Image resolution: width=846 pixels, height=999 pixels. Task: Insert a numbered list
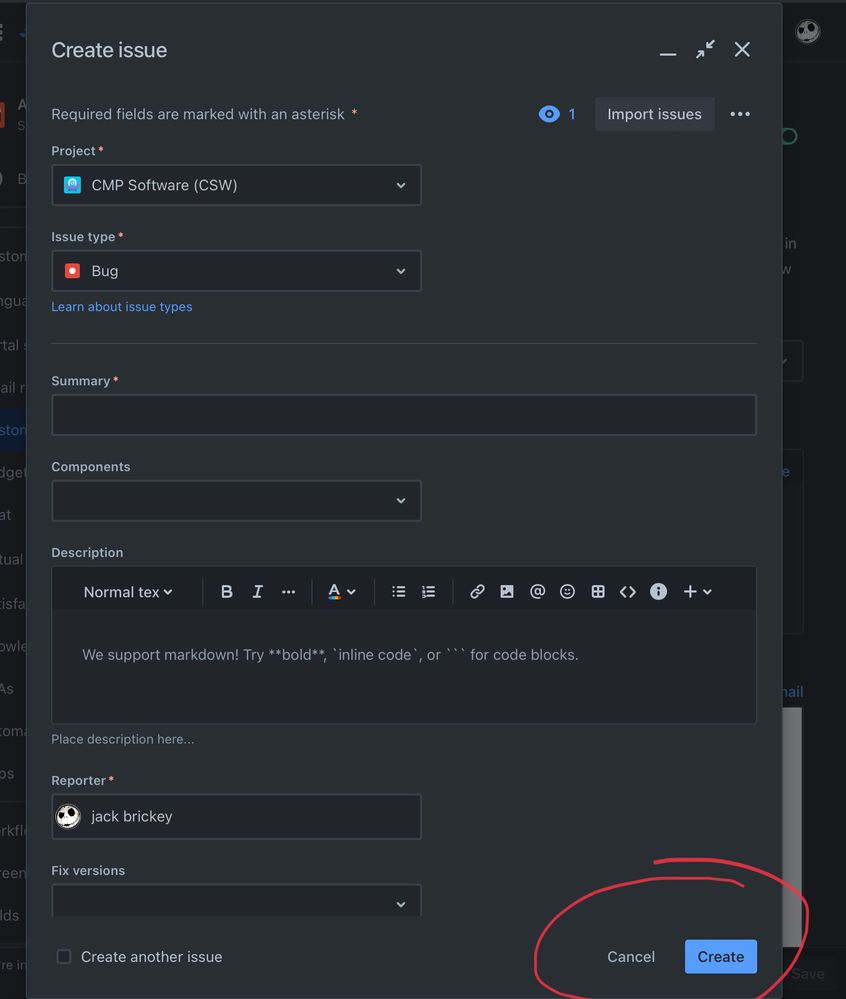[429, 592]
